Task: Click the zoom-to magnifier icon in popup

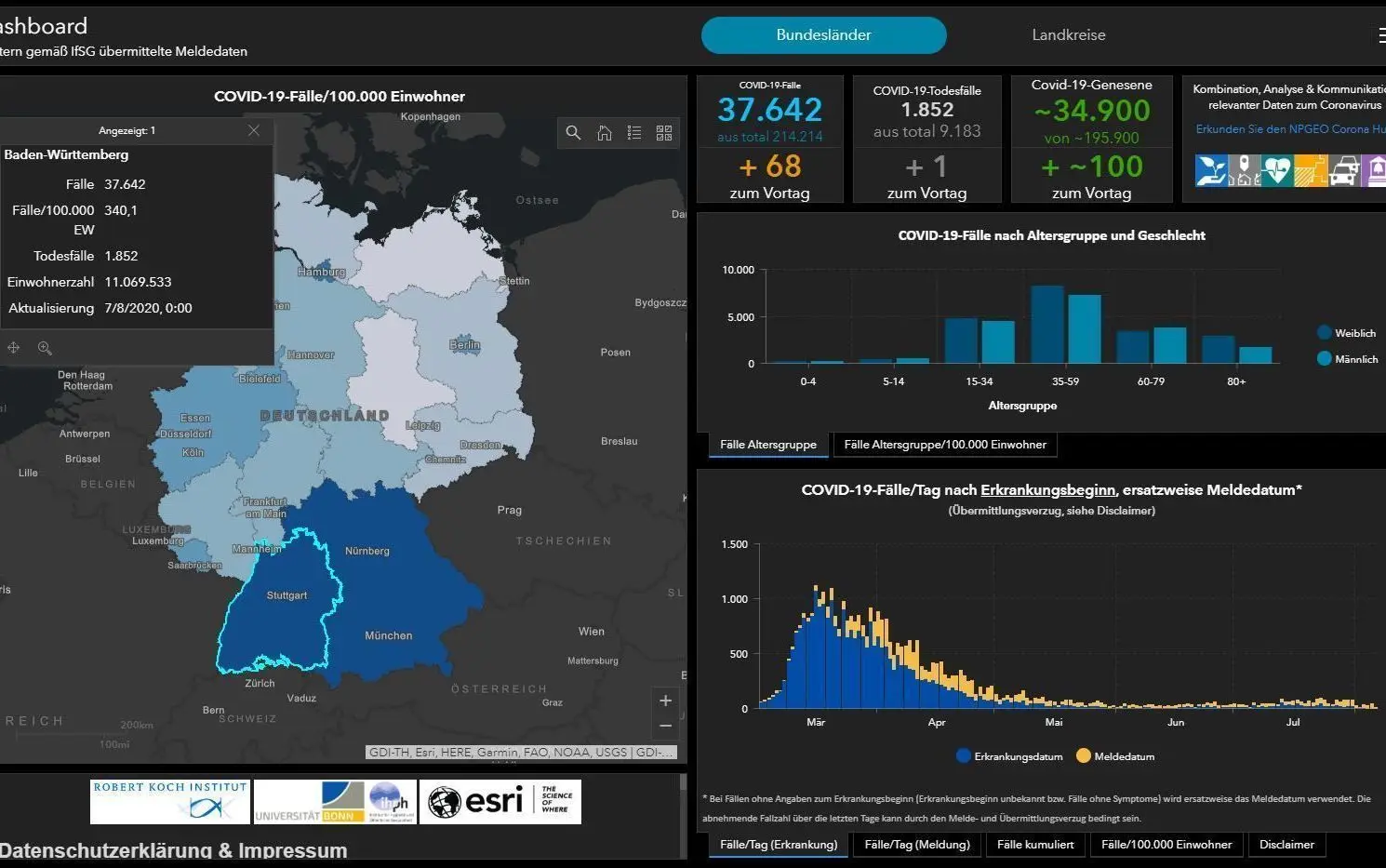Action: point(45,348)
